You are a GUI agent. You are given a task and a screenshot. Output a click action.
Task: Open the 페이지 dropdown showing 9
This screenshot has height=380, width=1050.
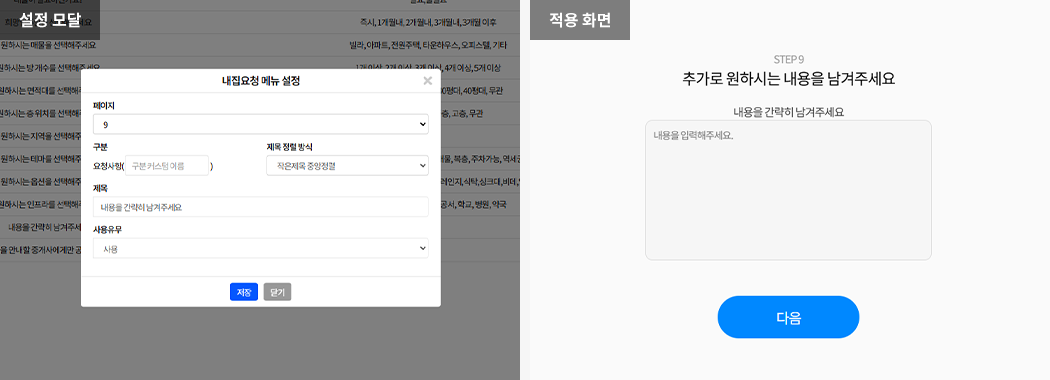point(260,124)
